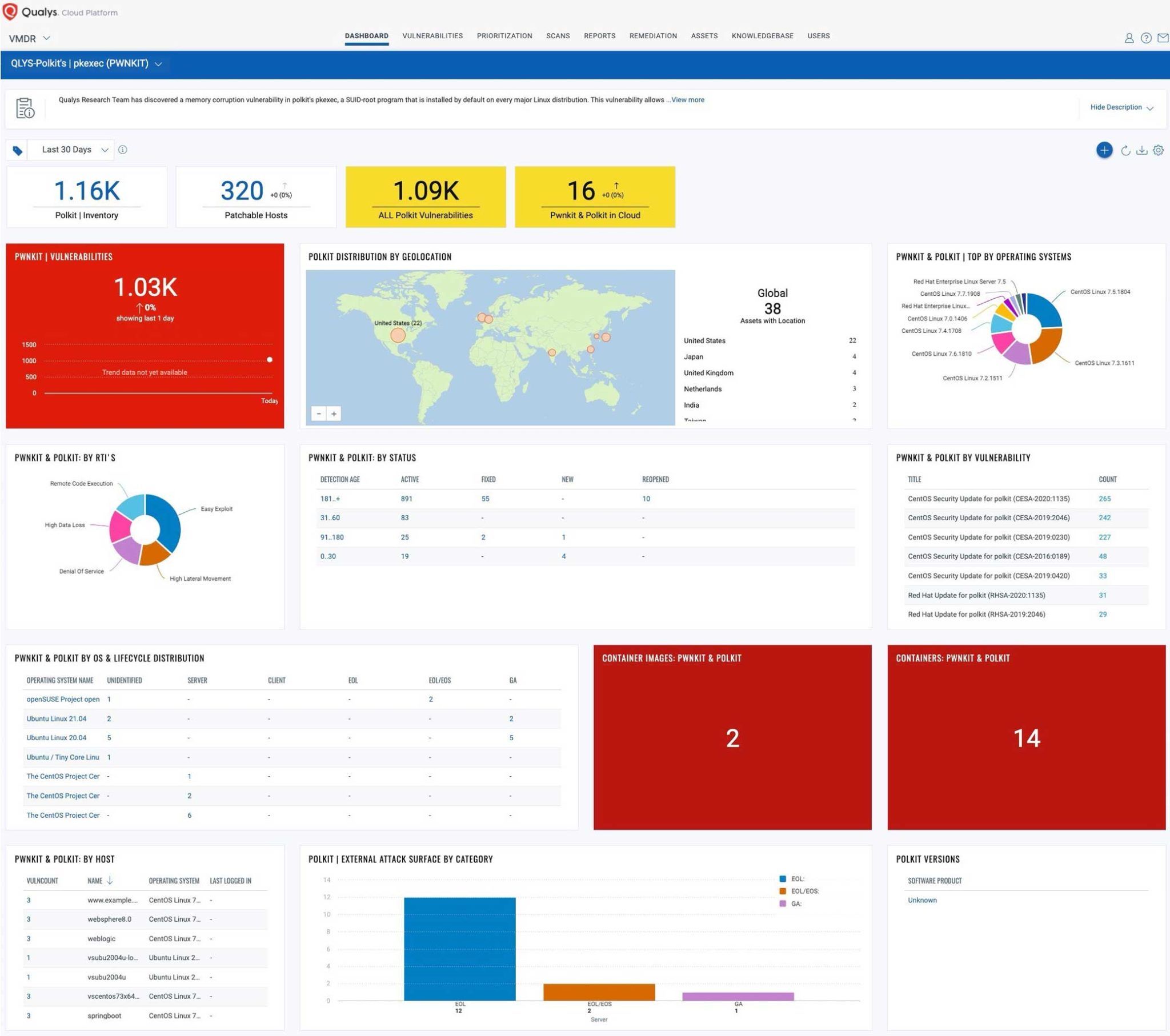
Task: Open the user profile icon
Action: tap(1129, 38)
